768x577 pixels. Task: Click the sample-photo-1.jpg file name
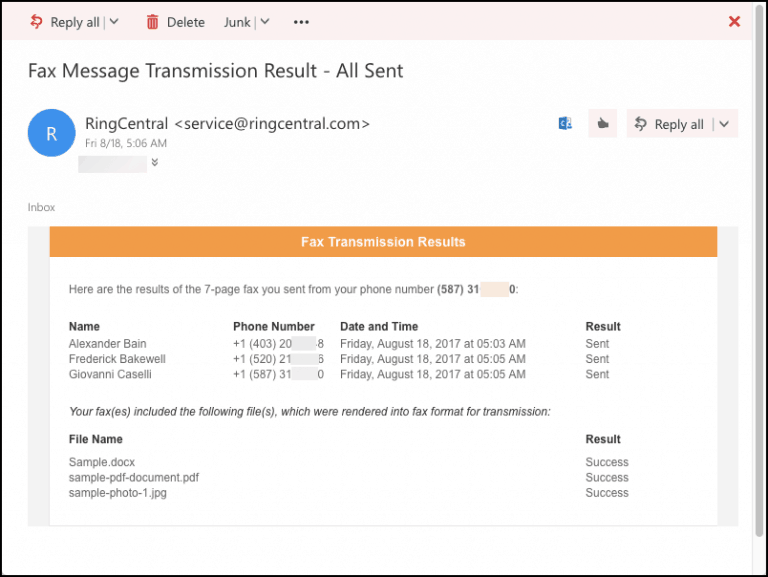[117, 493]
